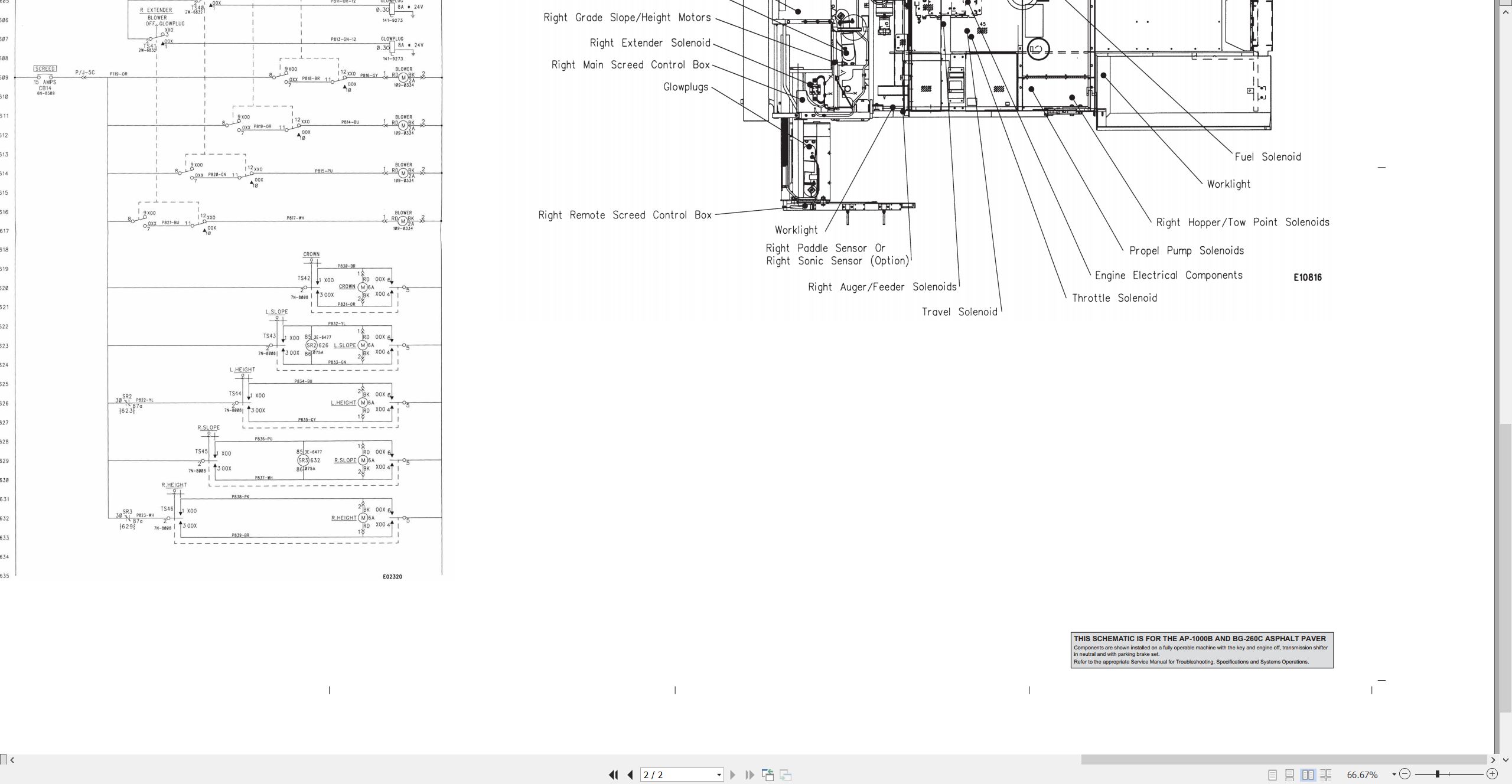1512x784 pixels.
Task: Go to the previous page
Action: point(630,775)
